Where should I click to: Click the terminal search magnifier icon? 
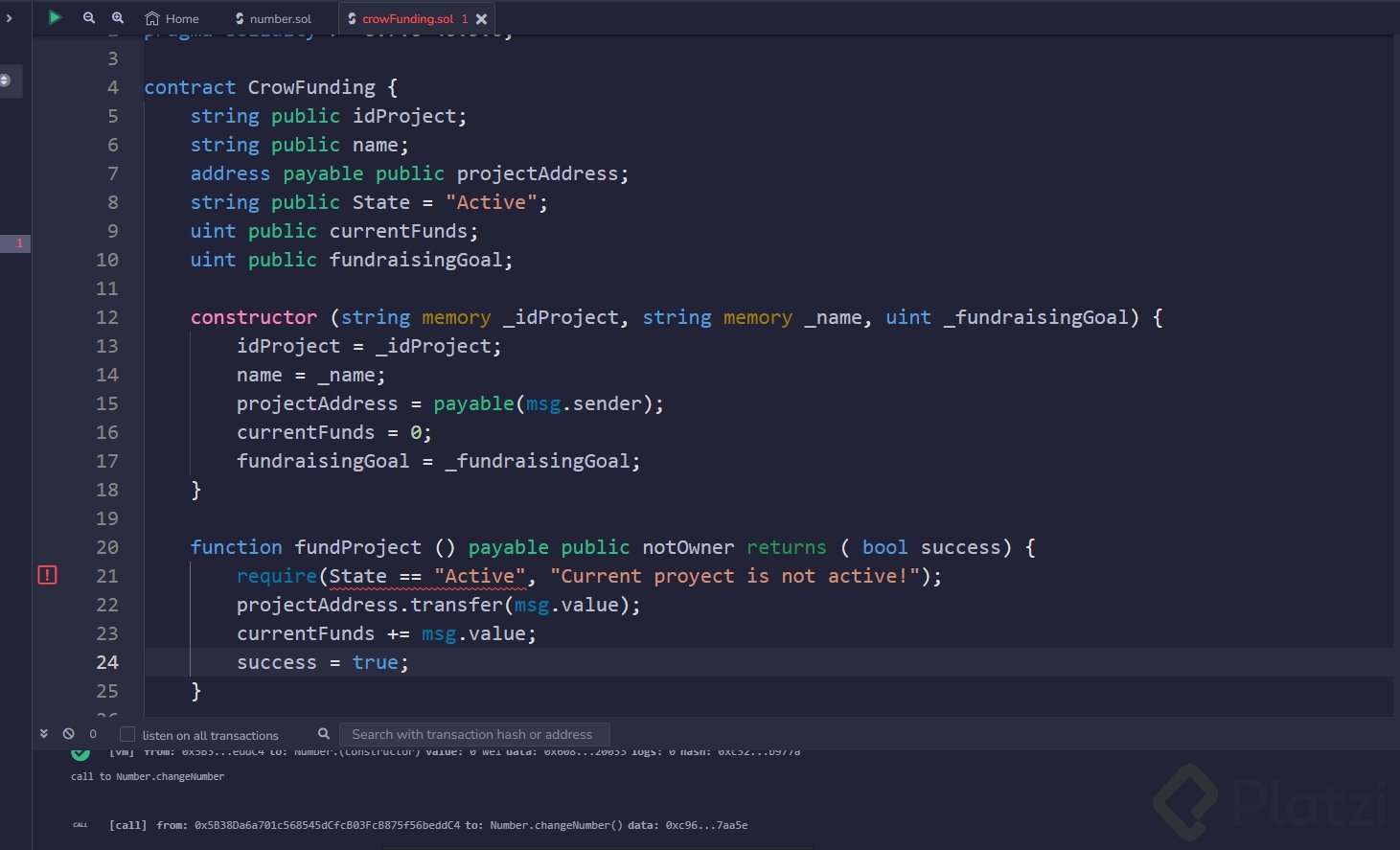coord(324,734)
